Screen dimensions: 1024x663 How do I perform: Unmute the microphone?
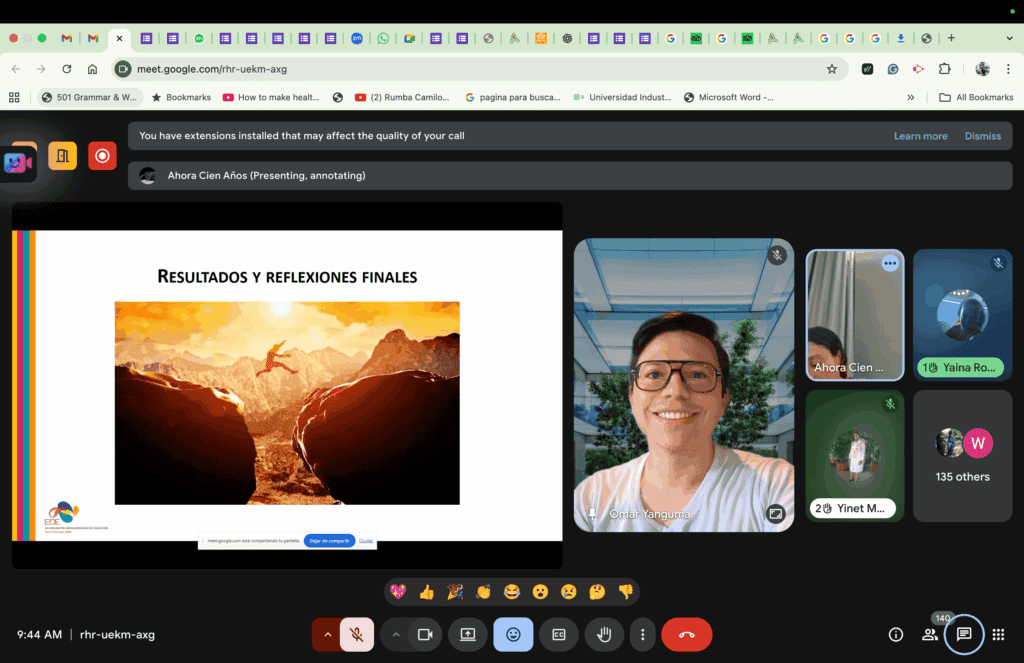click(x=356, y=634)
